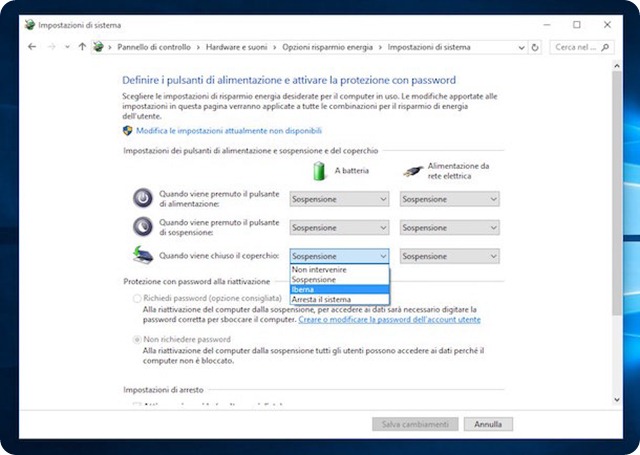This screenshot has width=640, height=455.
Task: Click the scrollbar up arrow
Action: (x=617, y=66)
